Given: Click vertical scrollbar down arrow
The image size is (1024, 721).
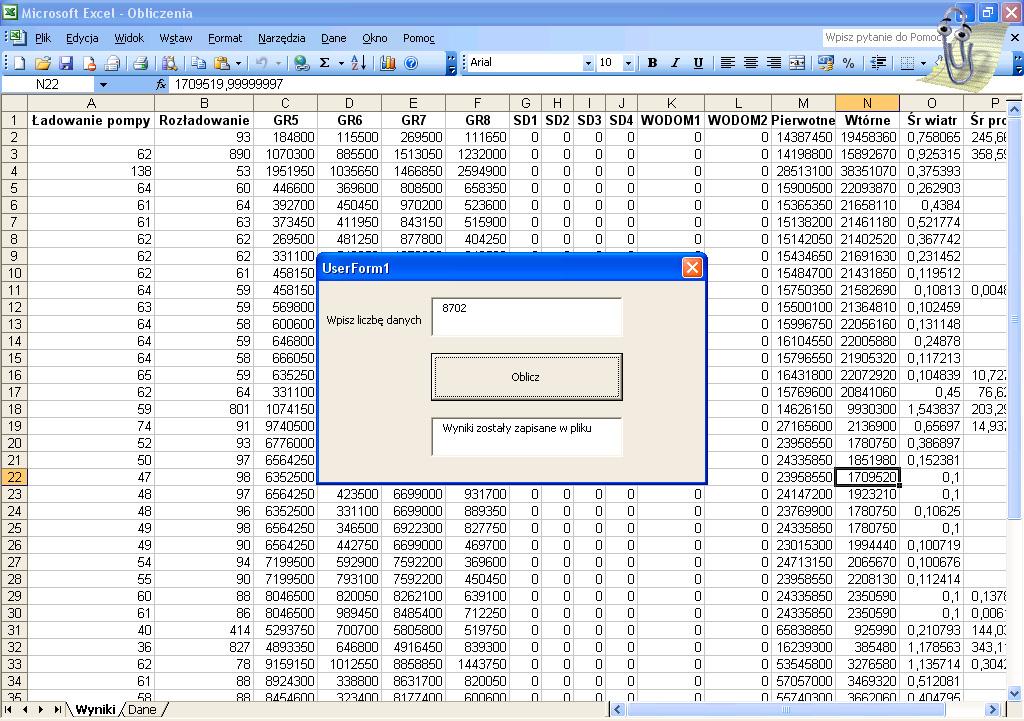Looking at the screenshot, I should (1014, 694).
